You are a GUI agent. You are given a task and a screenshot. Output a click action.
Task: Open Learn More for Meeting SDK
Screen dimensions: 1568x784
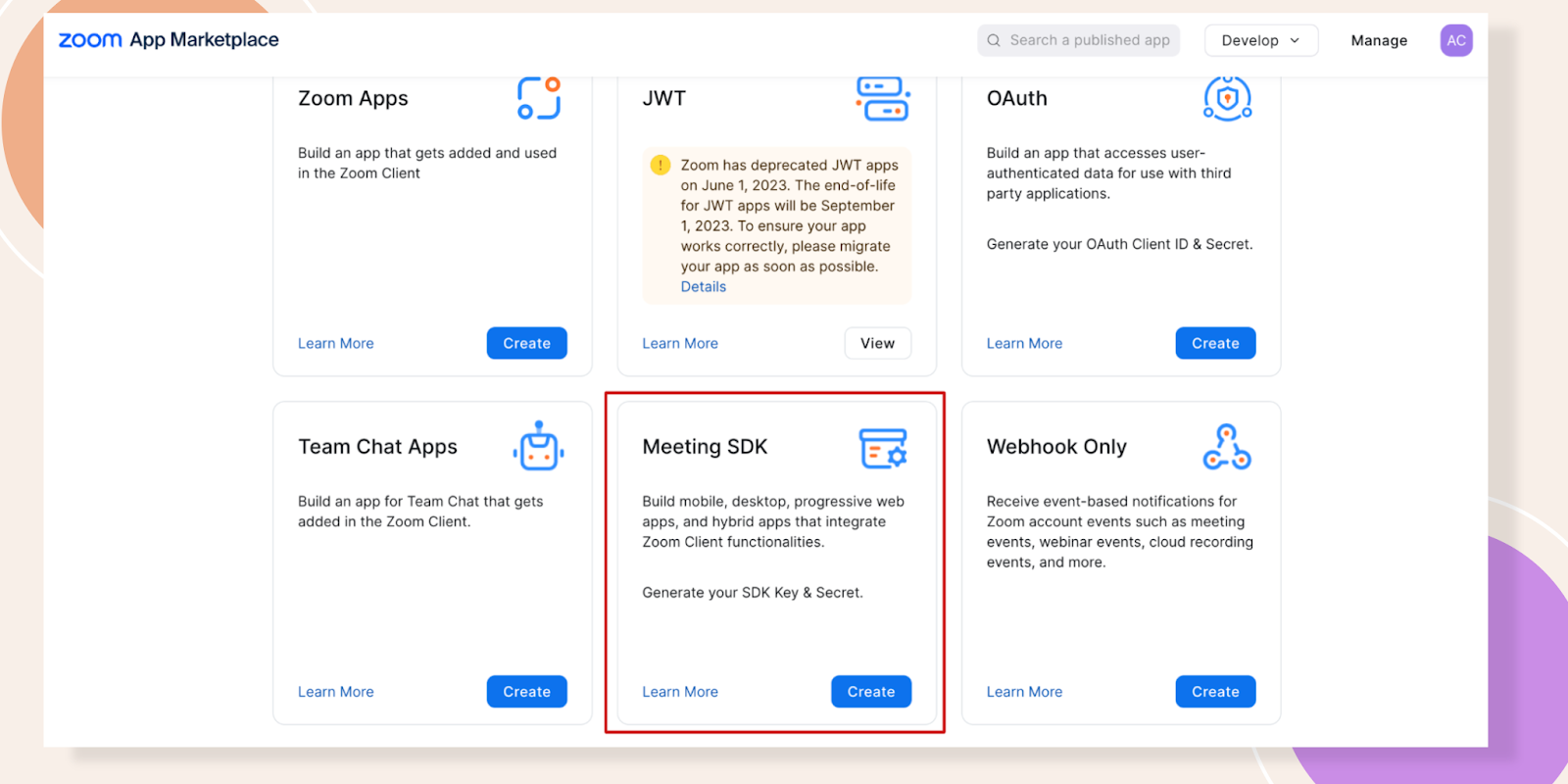(680, 692)
